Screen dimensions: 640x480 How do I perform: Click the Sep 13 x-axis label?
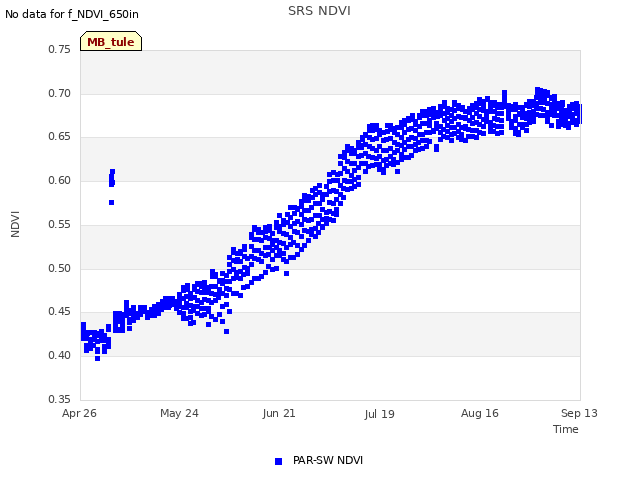point(579,413)
